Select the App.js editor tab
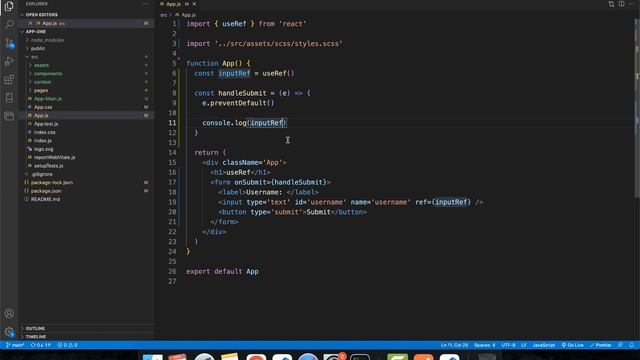Viewport: 640px width, 360px height. click(173, 4)
